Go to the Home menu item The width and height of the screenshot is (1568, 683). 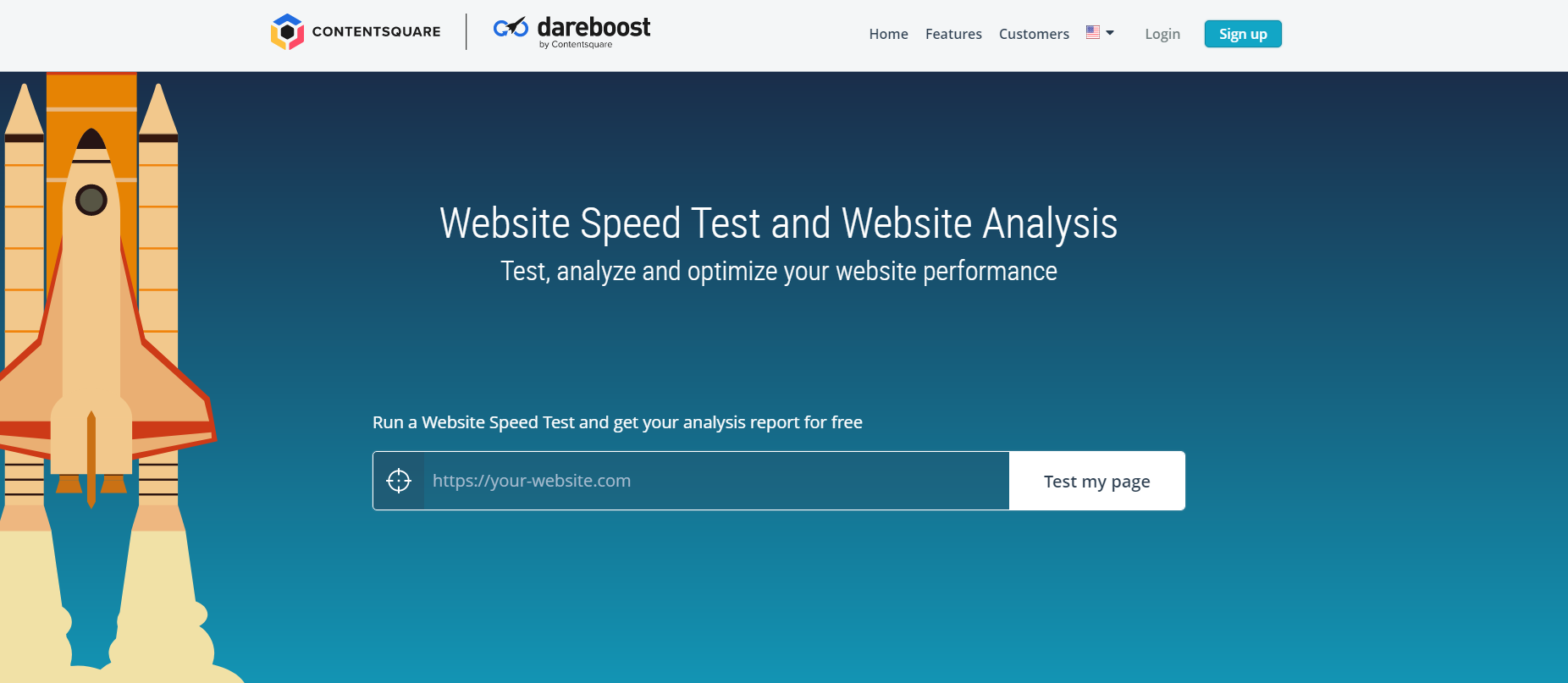tap(888, 34)
